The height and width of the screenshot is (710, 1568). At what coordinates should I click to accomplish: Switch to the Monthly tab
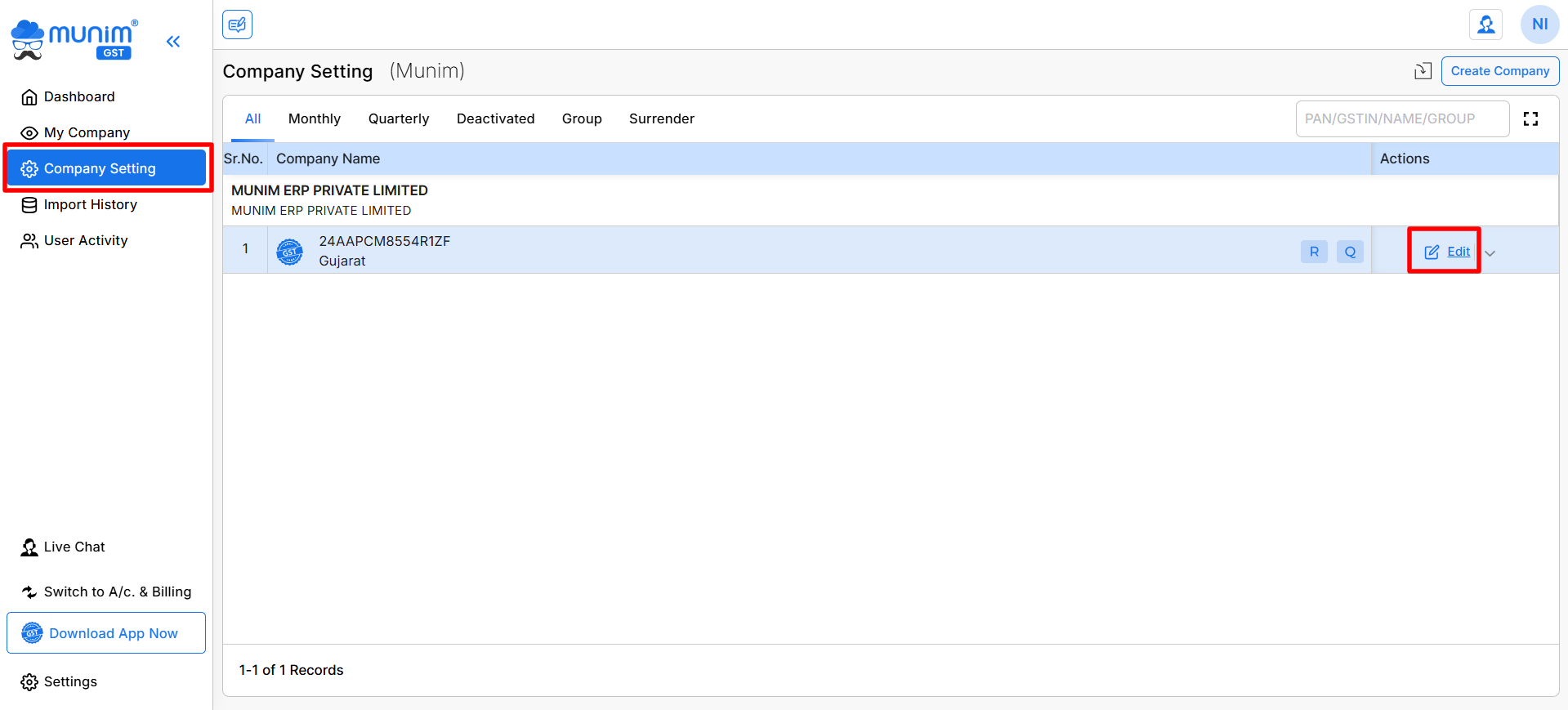(315, 119)
